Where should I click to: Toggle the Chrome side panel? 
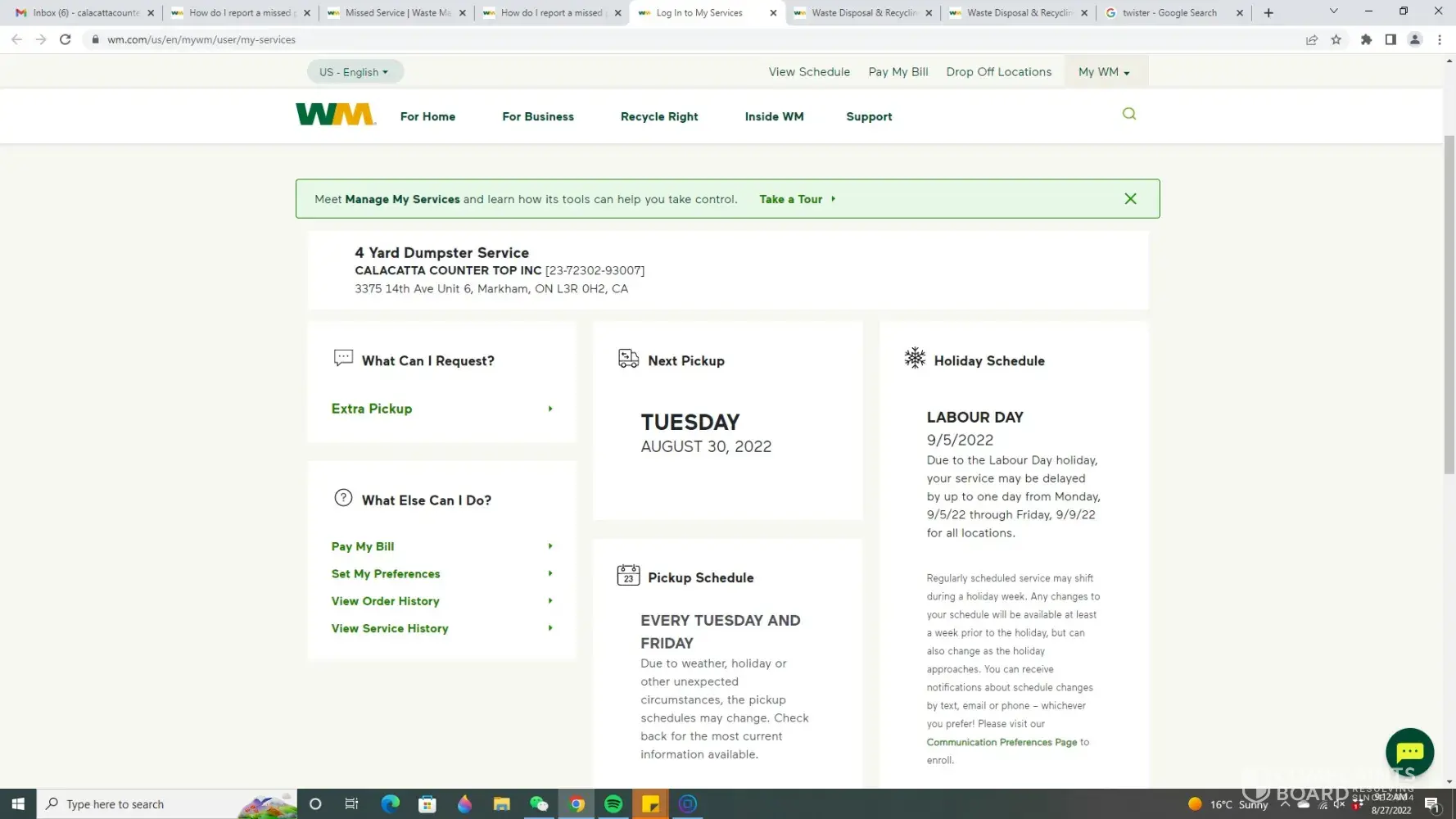1390,39
